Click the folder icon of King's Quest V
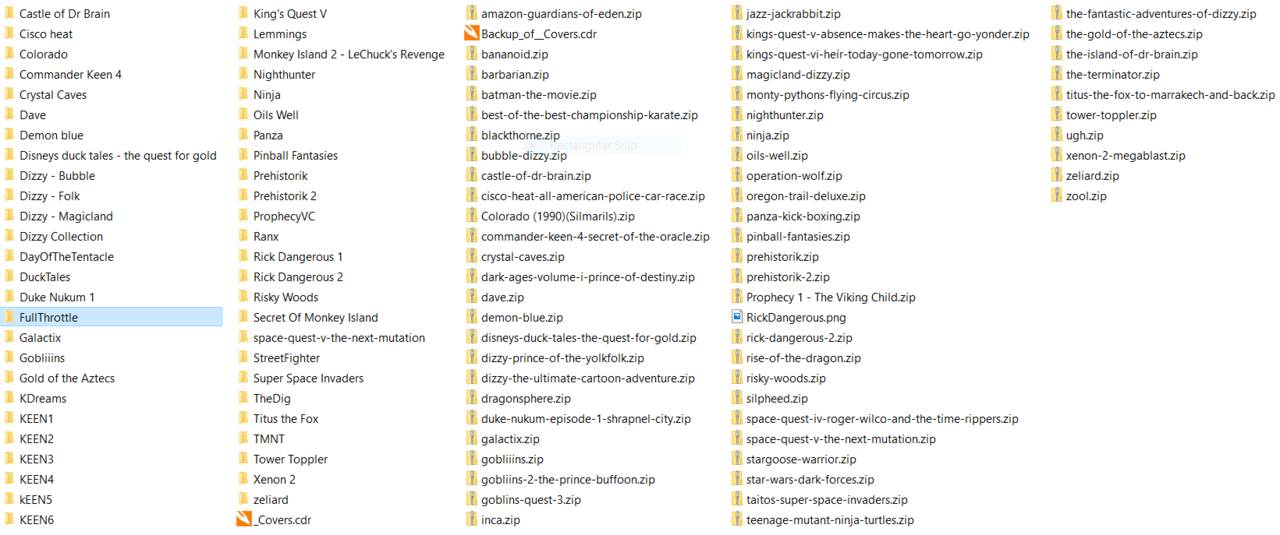 click(243, 14)
